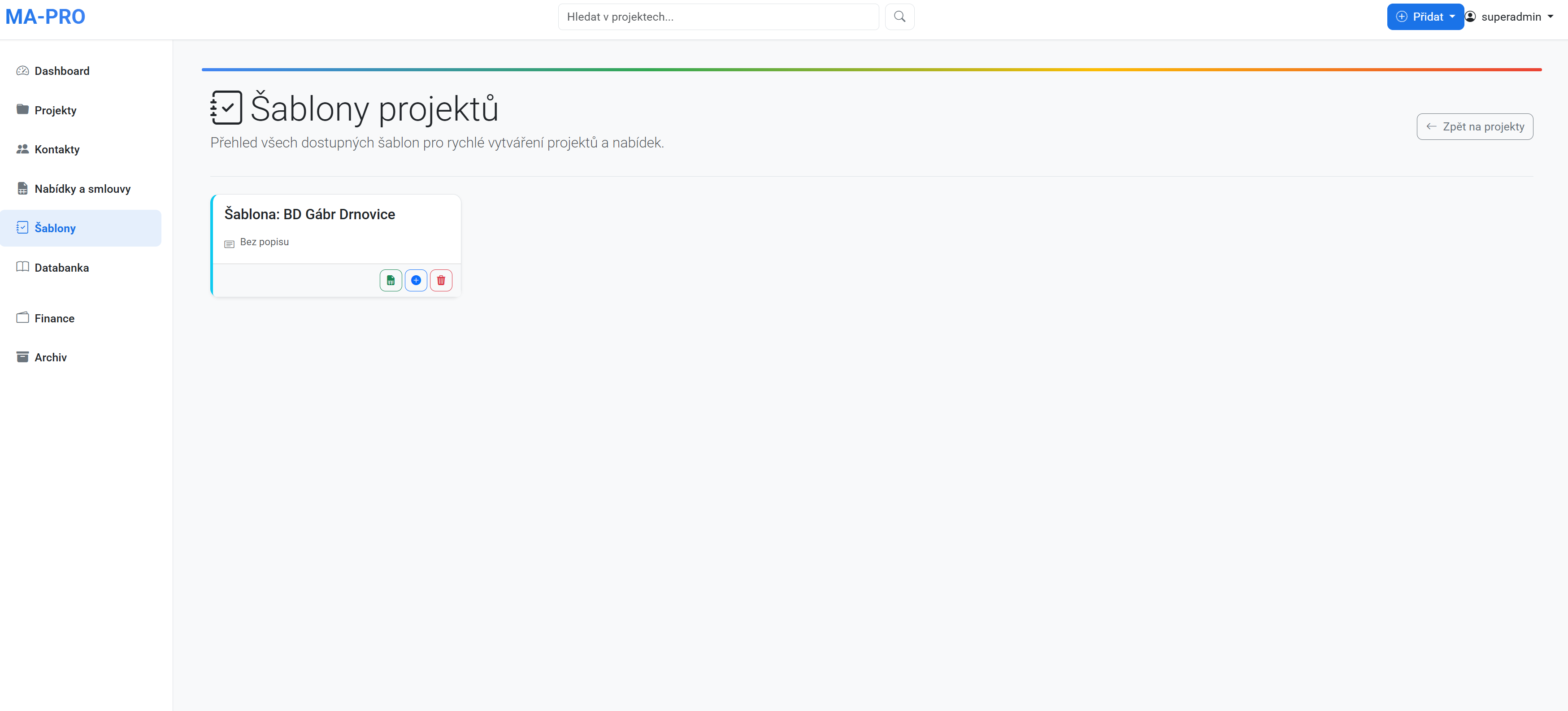Click the Bez popisu description text
This screenshot has height=711, width=1568.
point(264,242)
